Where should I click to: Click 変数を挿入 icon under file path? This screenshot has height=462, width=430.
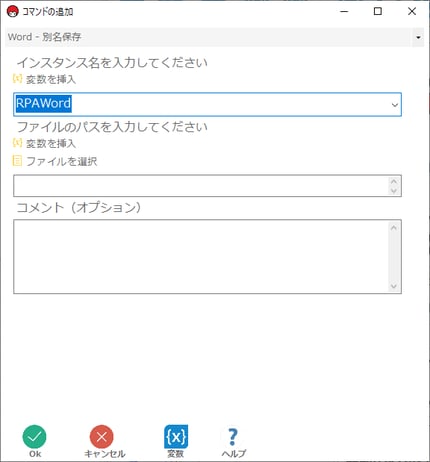pos(17,143)
